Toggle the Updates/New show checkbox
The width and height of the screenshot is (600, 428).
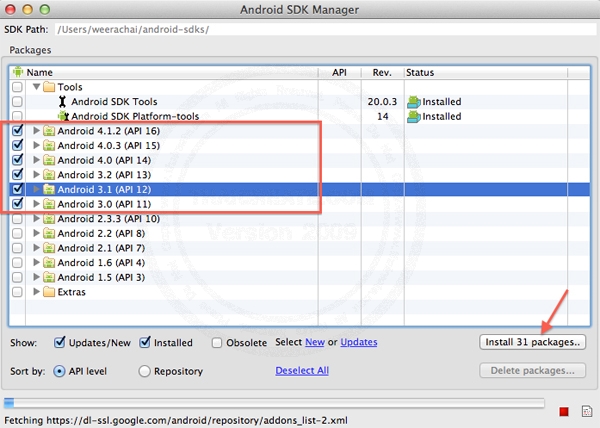59,342
